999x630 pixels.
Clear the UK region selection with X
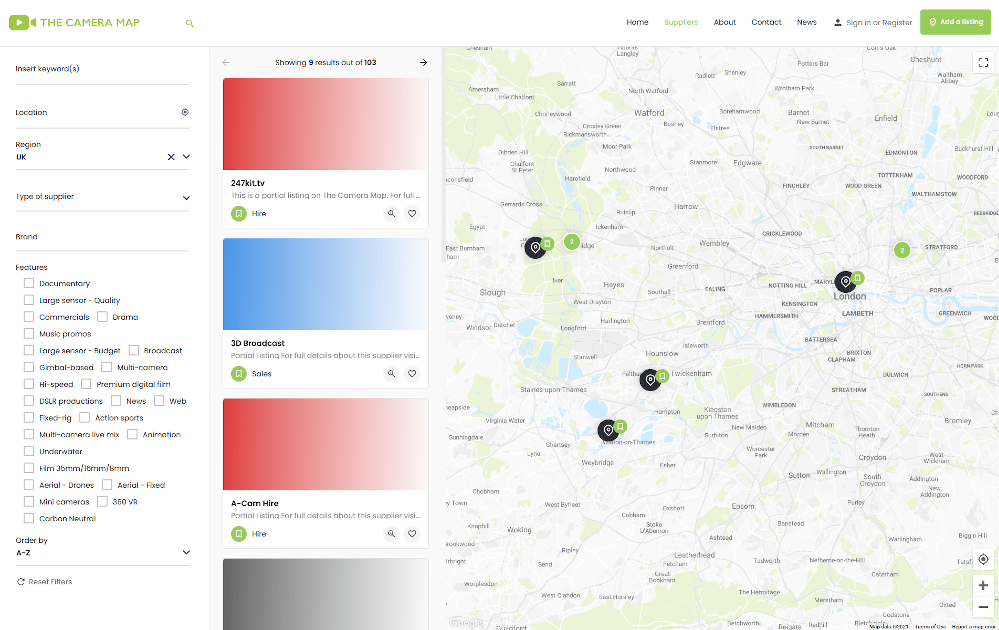pos(171,157)
